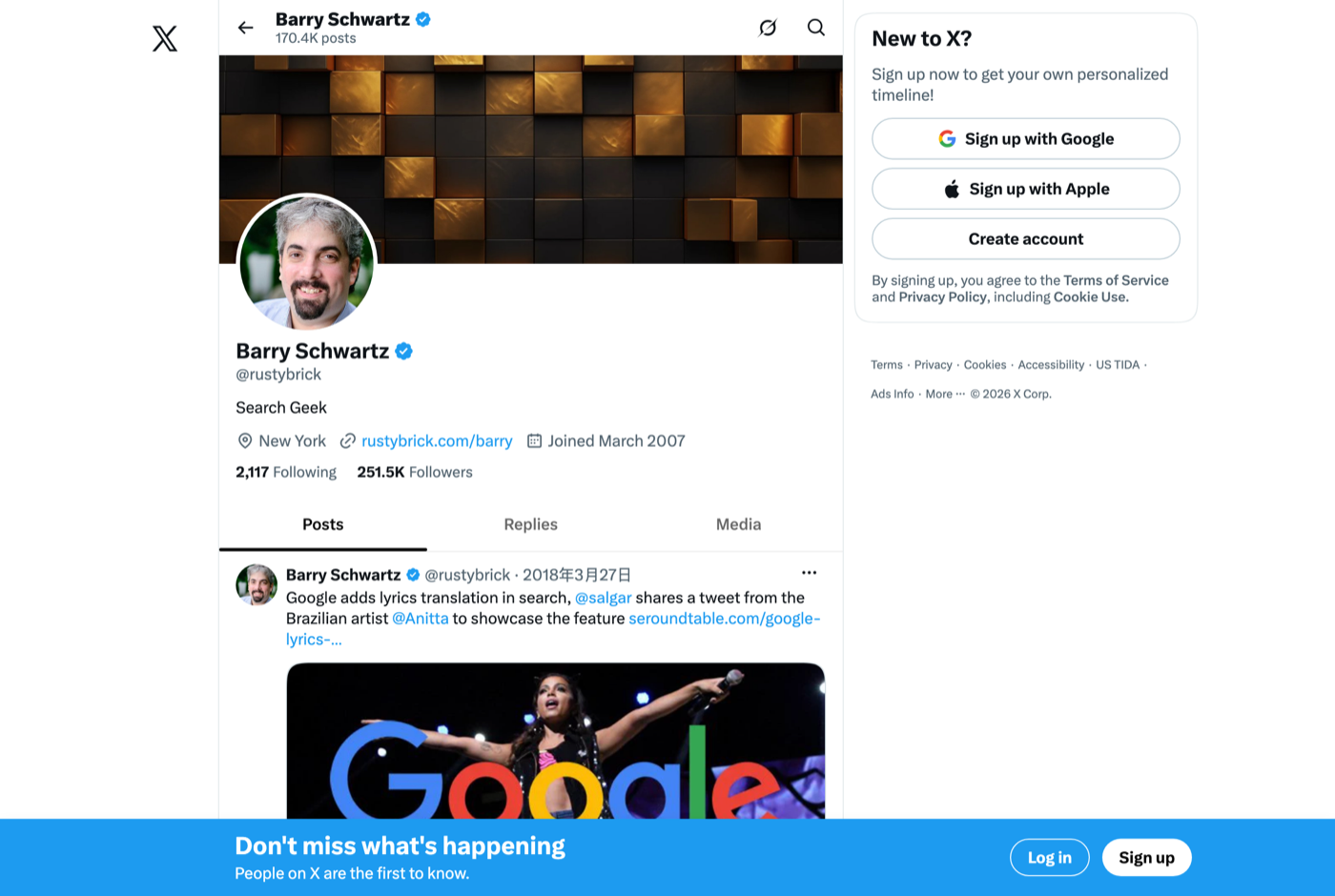Switch to the Posts tab
1335x896 pixels.
pos(323,524)
